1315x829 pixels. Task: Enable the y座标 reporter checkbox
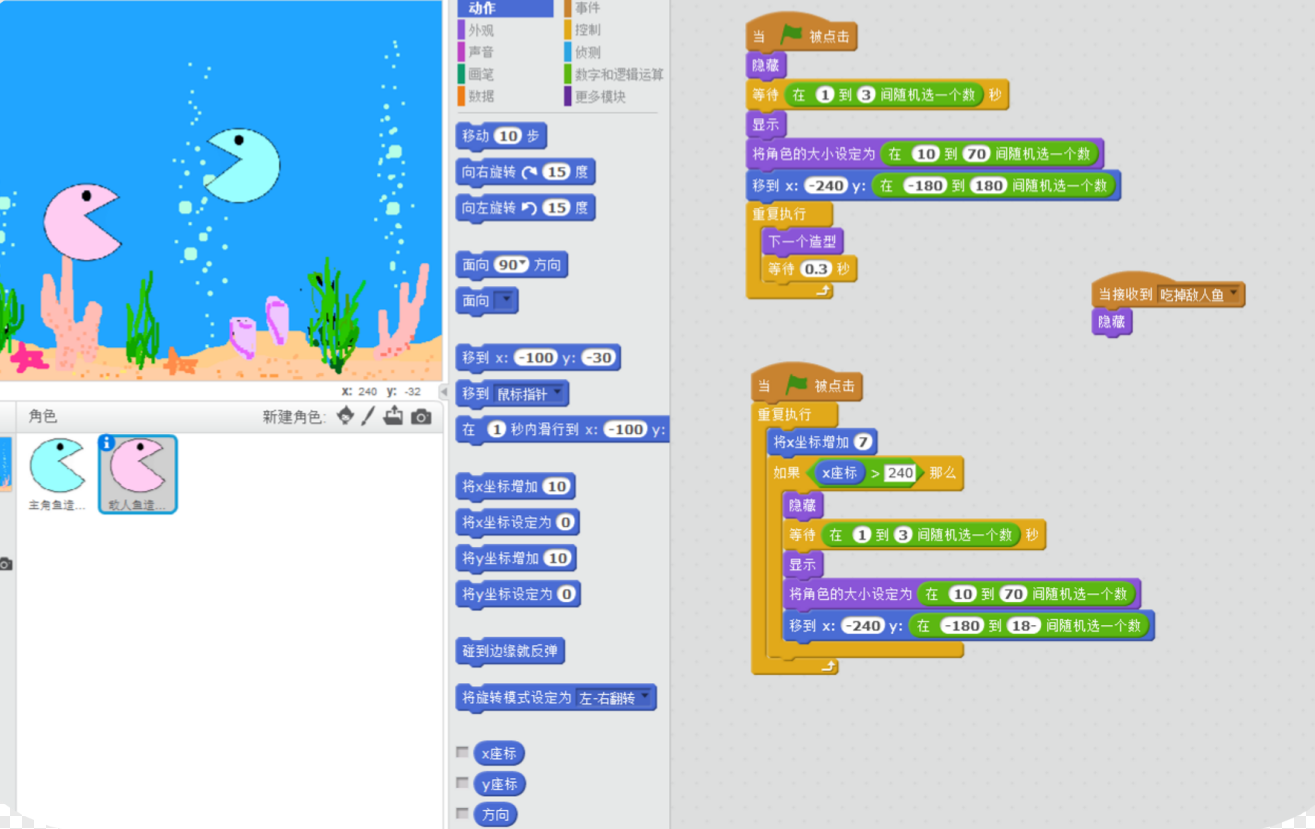click(x=462, y=783)
